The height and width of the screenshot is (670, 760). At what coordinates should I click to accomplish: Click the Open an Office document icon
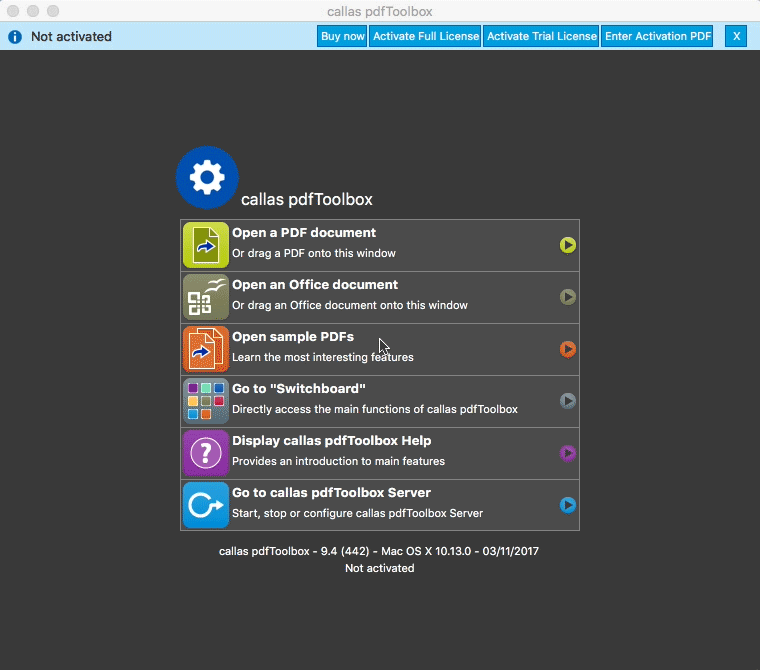click(206, 297)
